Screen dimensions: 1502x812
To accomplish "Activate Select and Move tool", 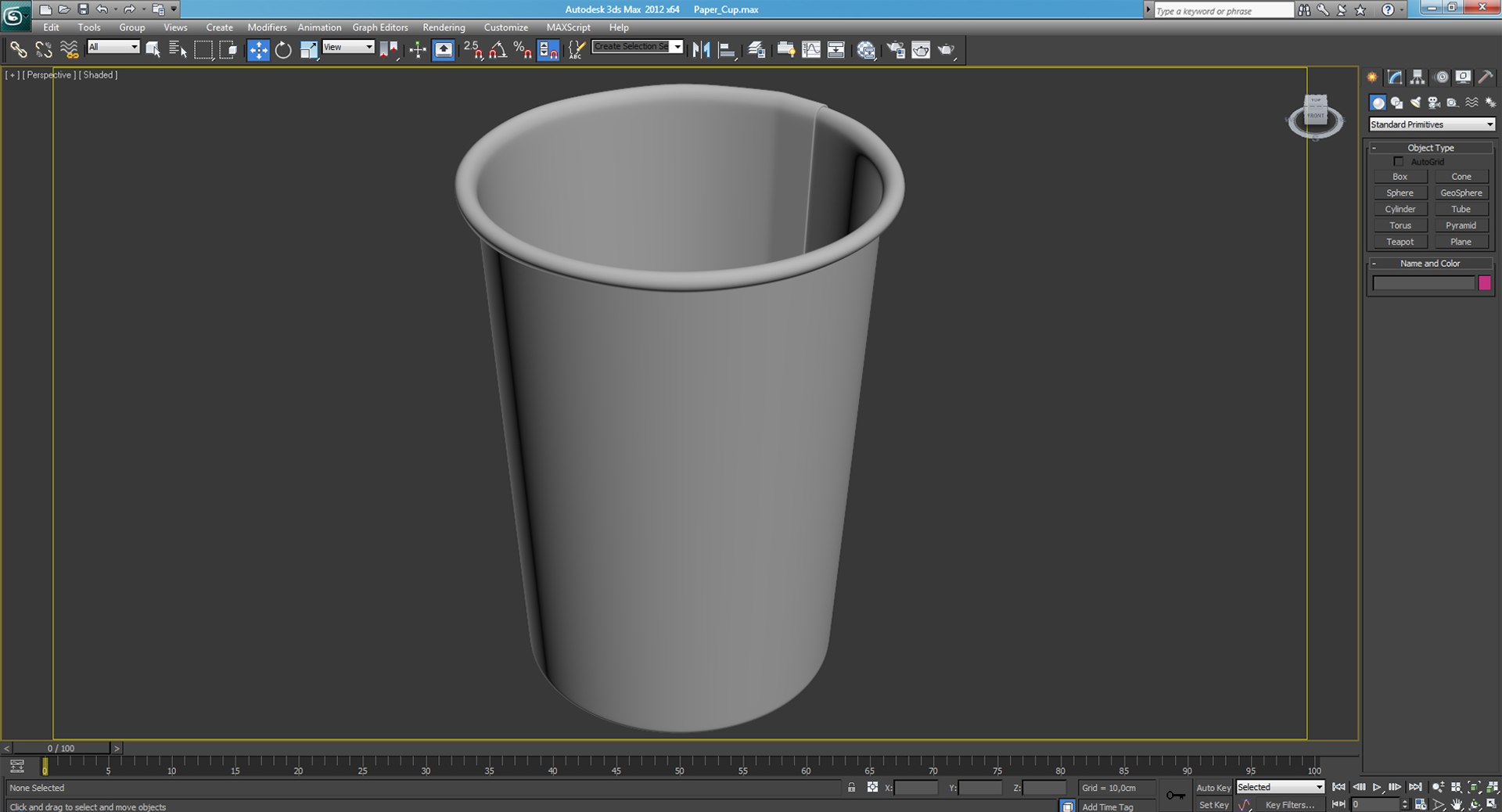I will pos(258,50).
